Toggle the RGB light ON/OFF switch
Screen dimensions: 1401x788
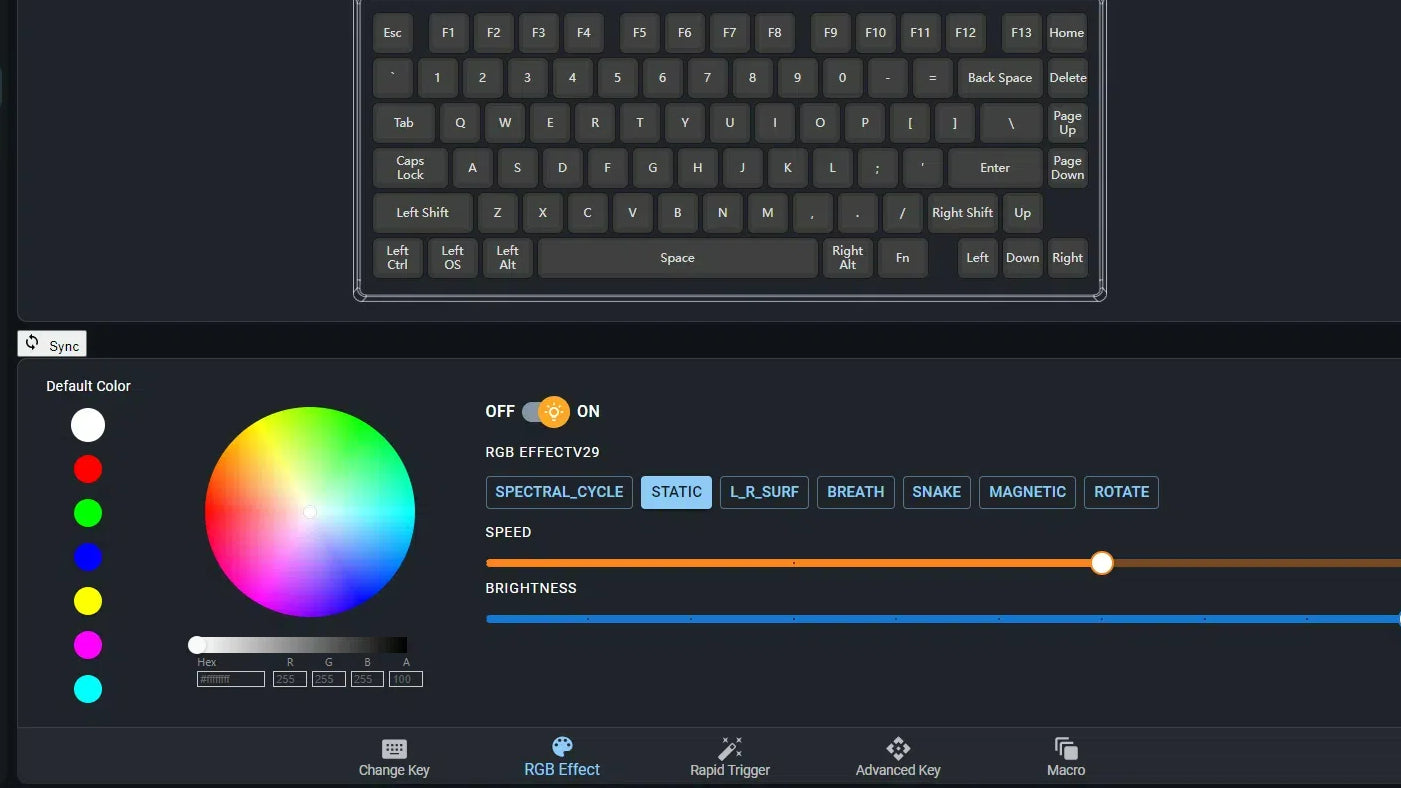pyautogui.click(x=546, y=411)
